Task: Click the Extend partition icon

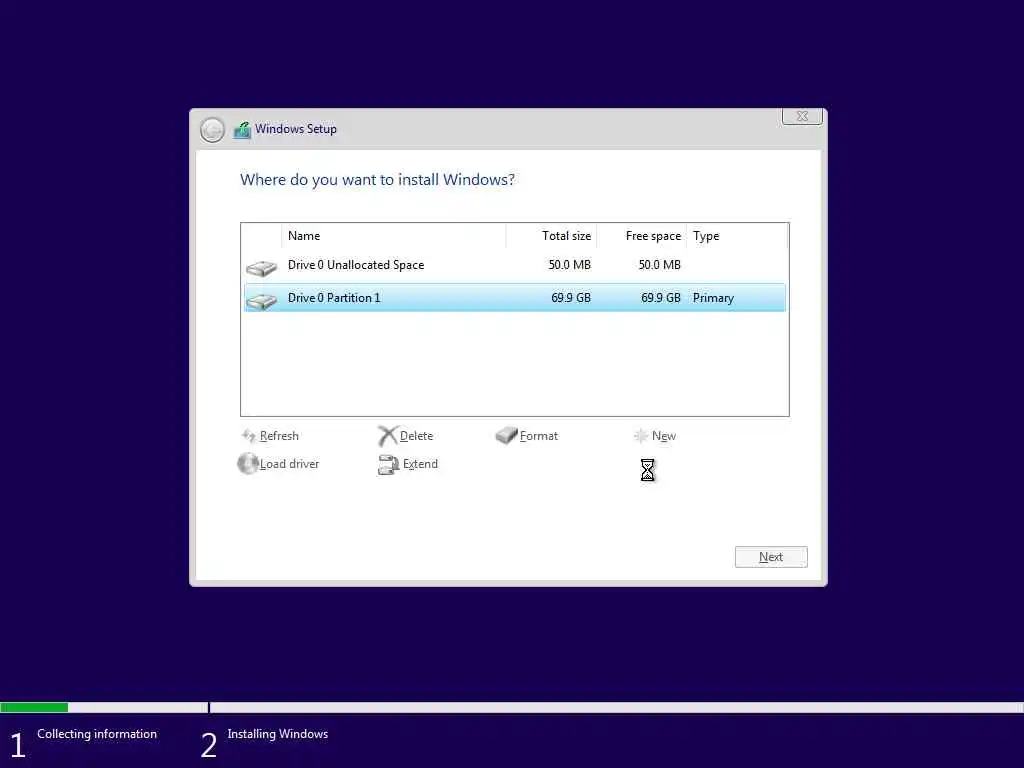Action: 389,464
